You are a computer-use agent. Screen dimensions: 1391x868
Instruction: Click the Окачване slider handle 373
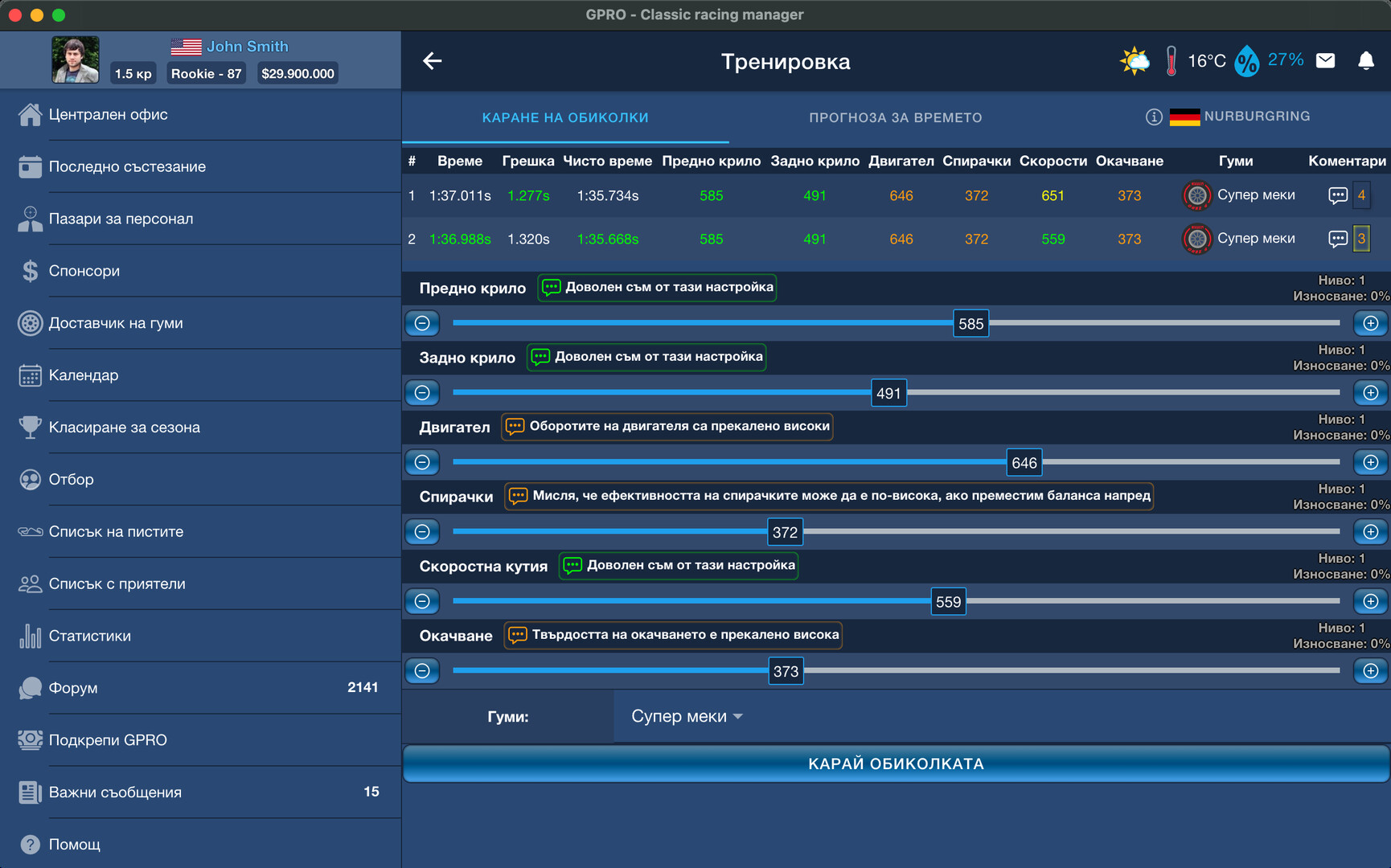(x=786, y=671)
